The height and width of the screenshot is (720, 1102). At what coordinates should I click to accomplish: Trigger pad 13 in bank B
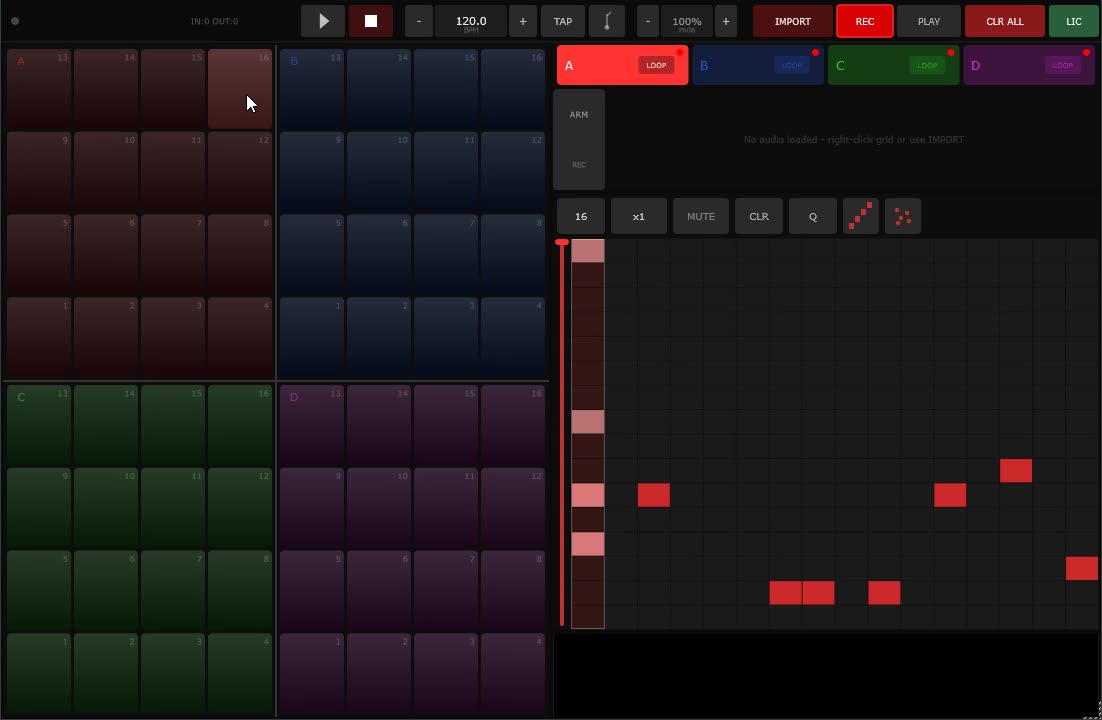(312, 89)
